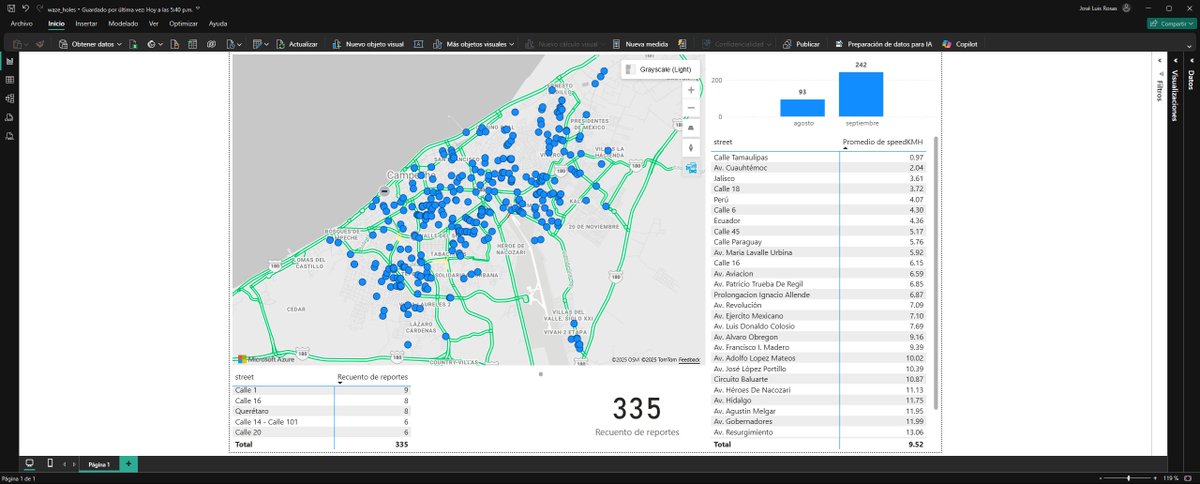Expand the Filtros pane
This screenshot has height=484, width=1200.
1158,61
